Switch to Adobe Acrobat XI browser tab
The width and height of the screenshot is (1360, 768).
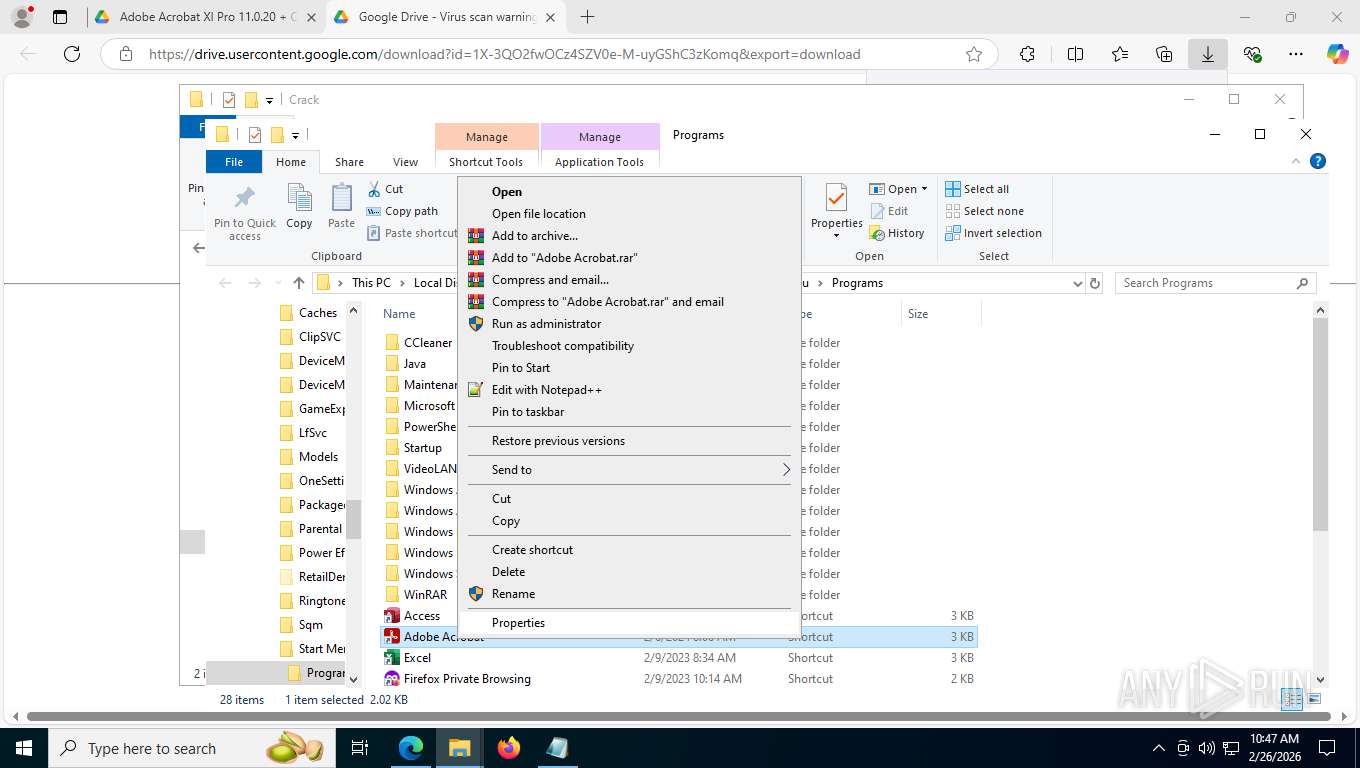click(204, 17)
